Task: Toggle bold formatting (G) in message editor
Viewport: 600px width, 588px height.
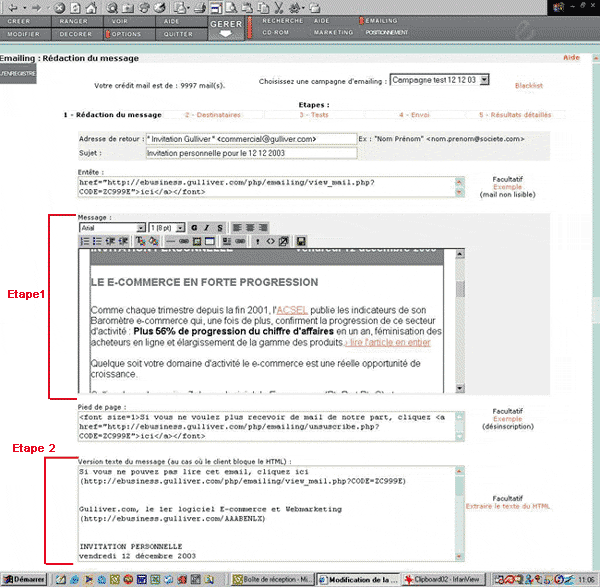Action: [x=194, y=228]
